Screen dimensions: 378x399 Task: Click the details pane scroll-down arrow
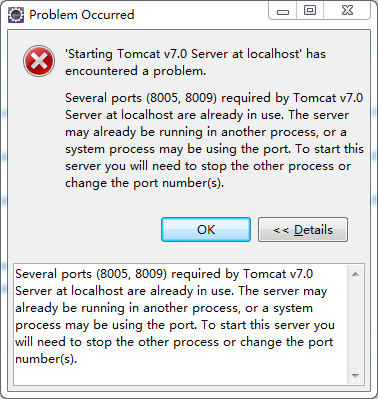[355, 376]
